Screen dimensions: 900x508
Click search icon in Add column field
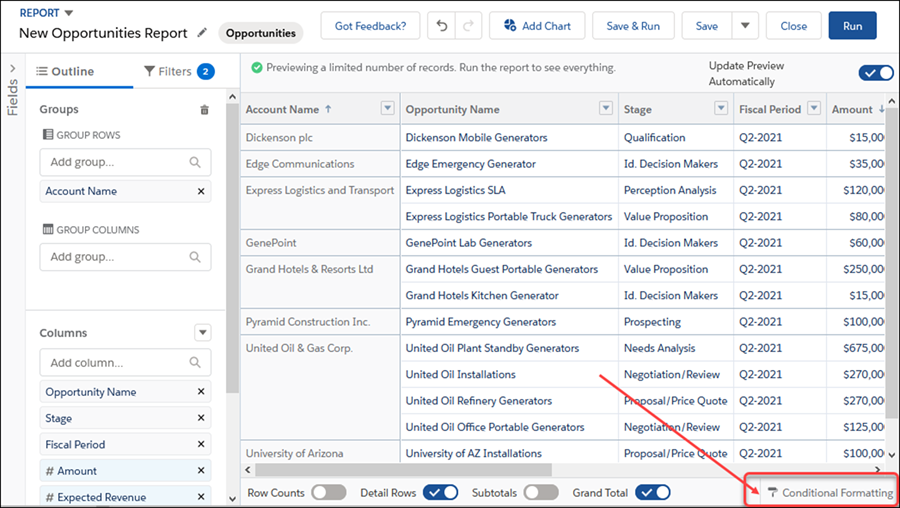pyautogui.click(x=195, y=362)
